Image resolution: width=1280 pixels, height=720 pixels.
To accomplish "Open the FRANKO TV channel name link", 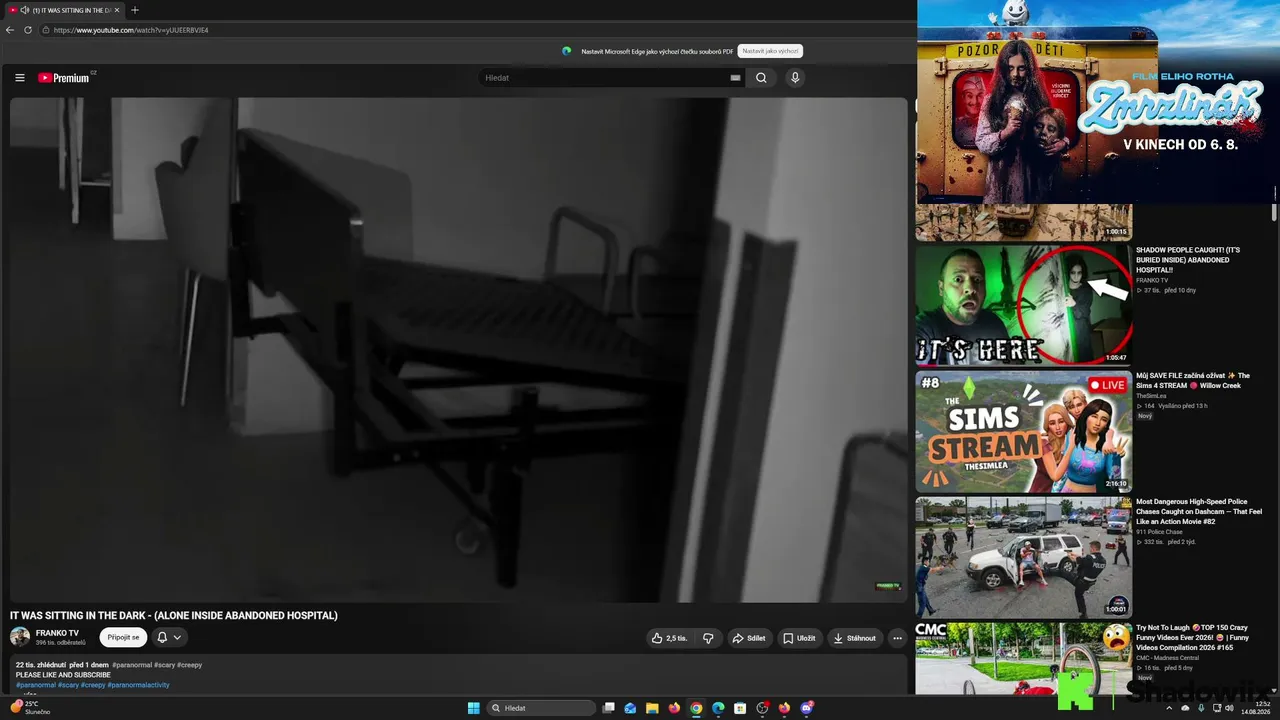I will 57,633.
